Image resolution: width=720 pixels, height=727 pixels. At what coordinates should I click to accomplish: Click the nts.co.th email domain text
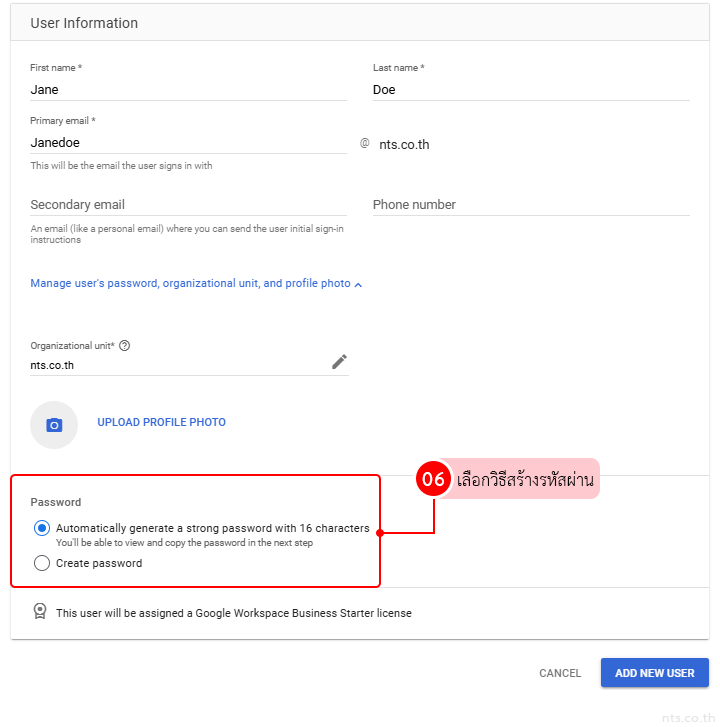(x=404, y=144)
